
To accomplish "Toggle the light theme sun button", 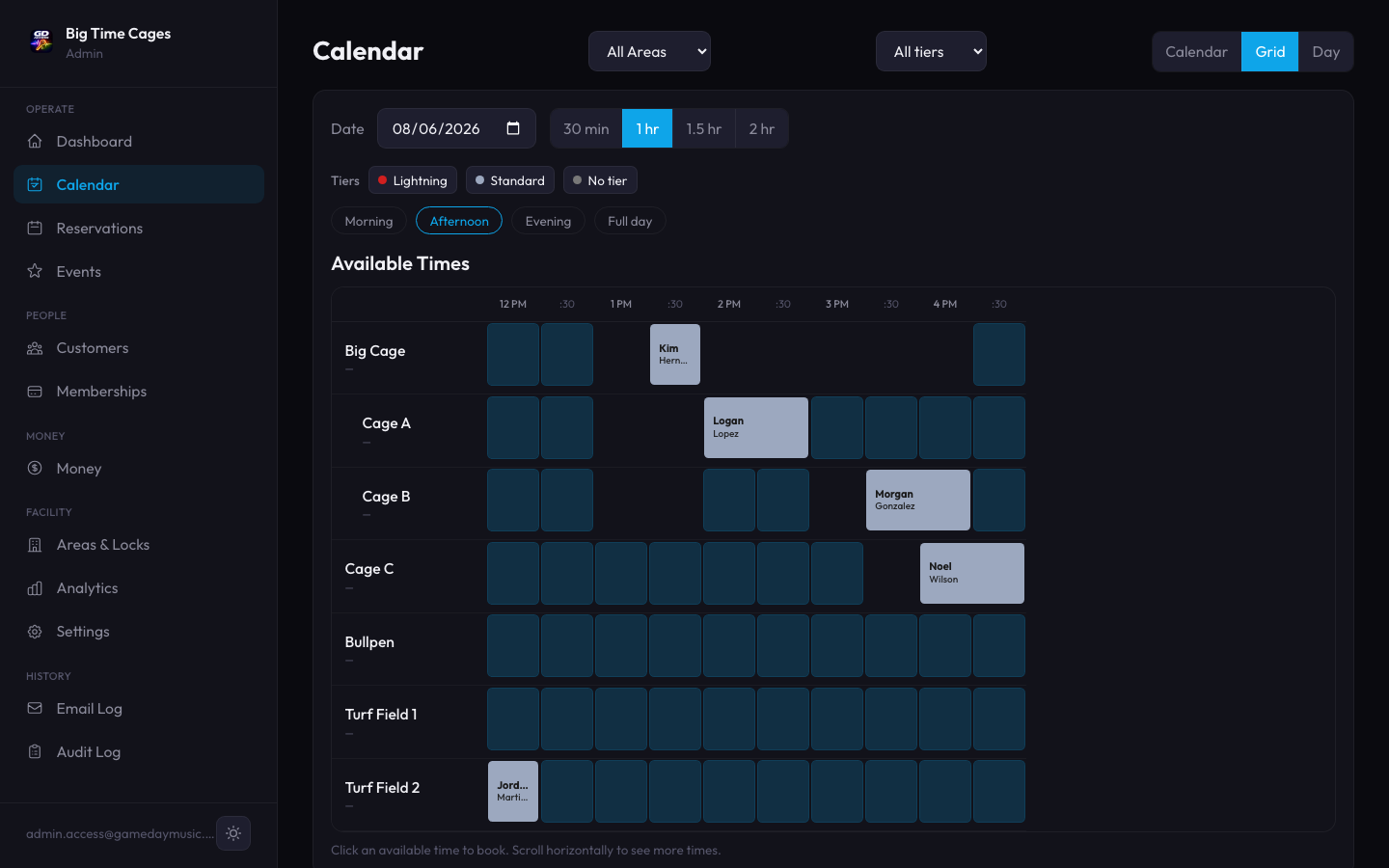I will click(233, 833).
